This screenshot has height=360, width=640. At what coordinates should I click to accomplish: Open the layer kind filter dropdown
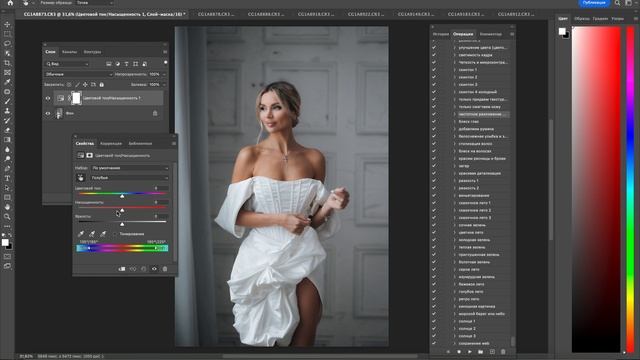point(67,64)
